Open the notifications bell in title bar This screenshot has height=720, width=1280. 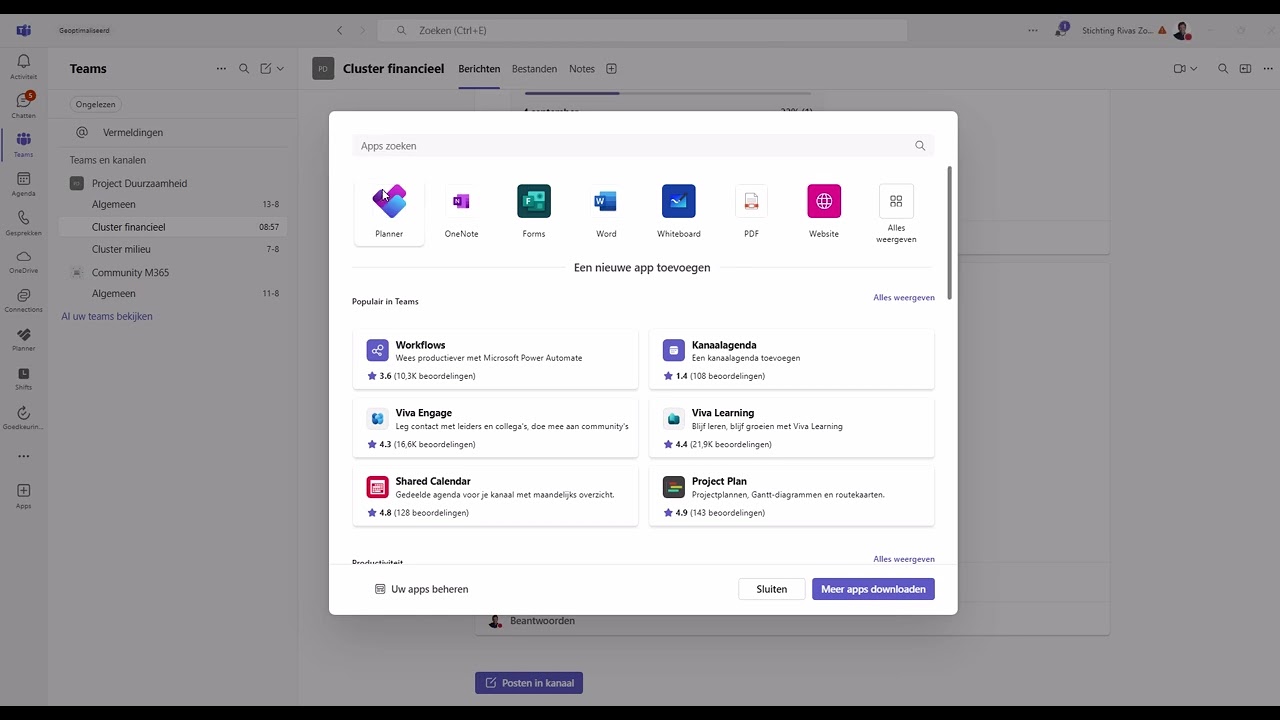(x=1061, y=30)
